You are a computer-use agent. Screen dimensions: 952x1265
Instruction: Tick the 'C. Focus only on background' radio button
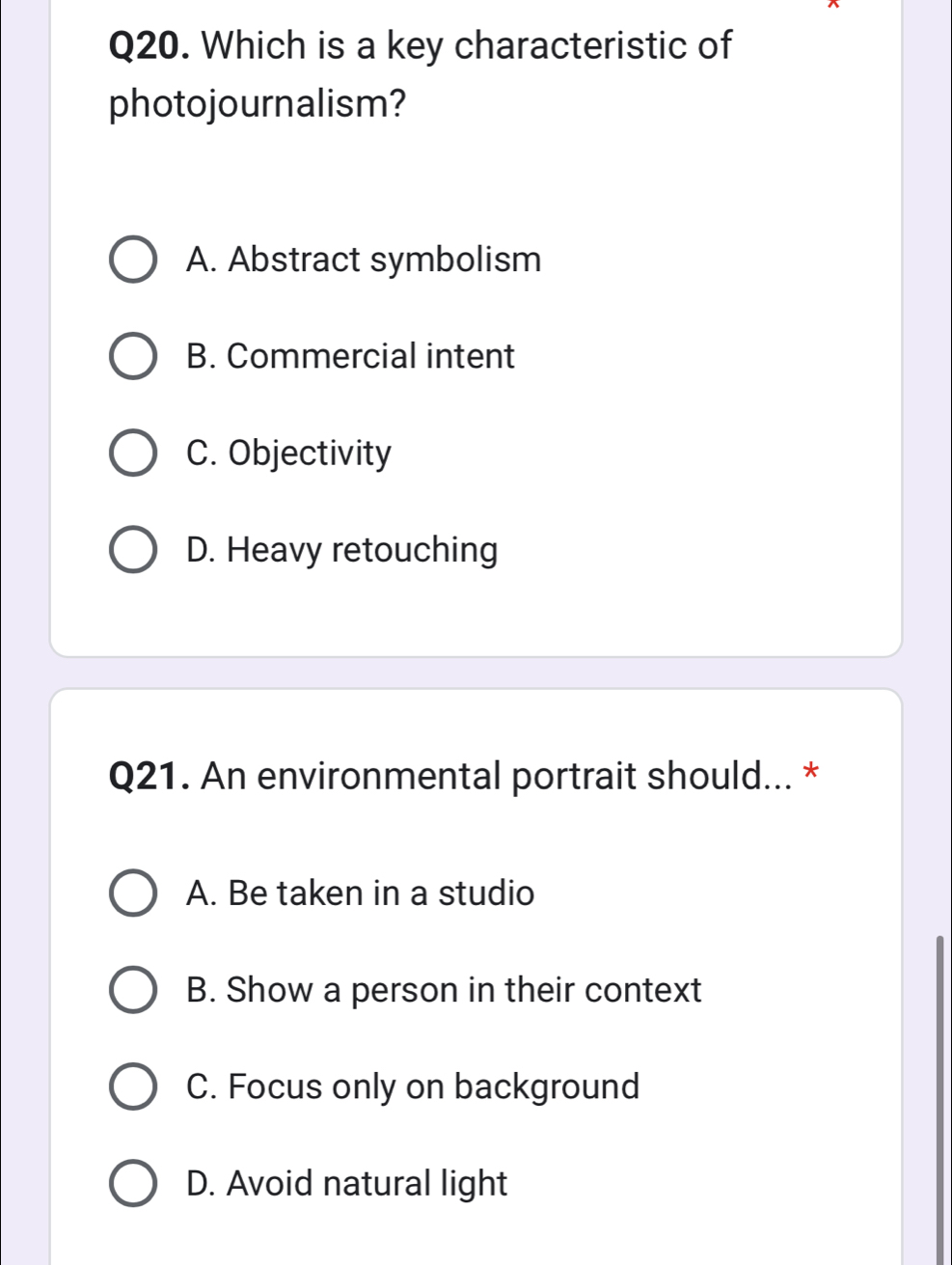133,1086
